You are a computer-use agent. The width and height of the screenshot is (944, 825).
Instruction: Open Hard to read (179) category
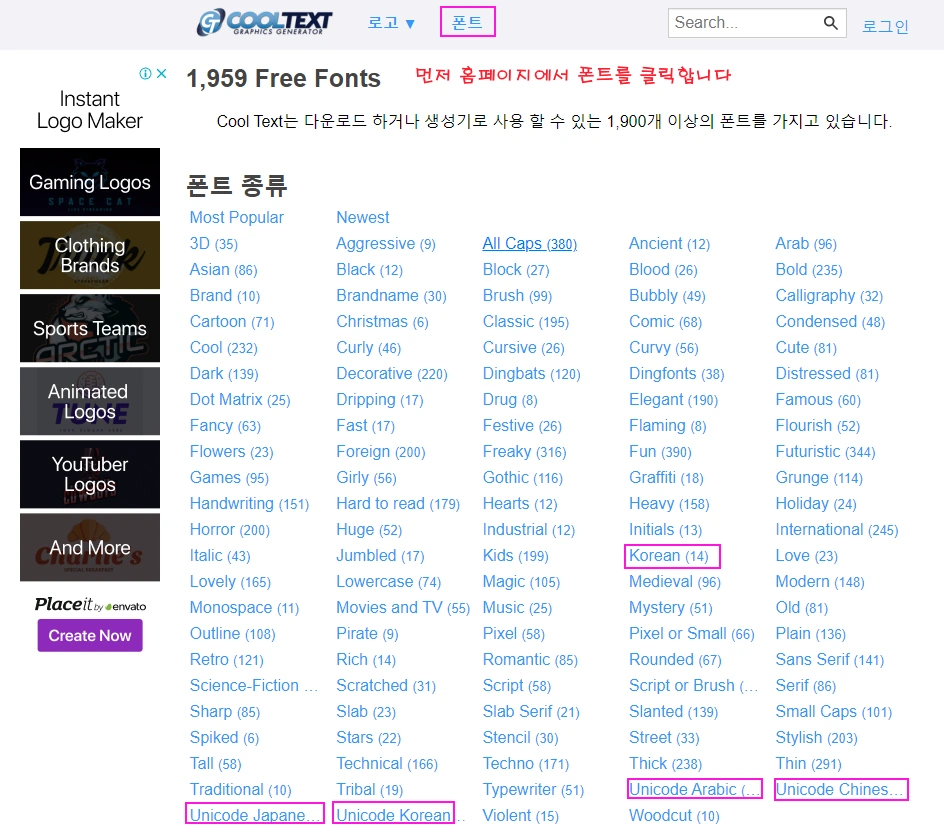398,504
